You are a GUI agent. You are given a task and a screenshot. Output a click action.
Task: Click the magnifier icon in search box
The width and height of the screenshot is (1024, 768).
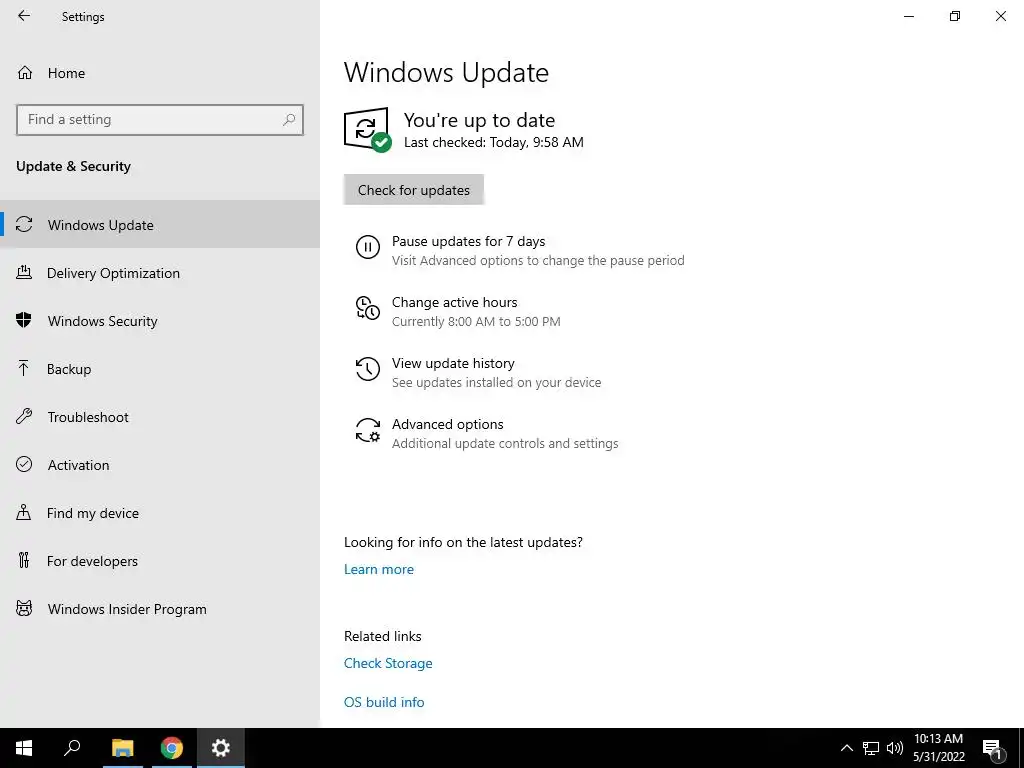coord(289,120)
